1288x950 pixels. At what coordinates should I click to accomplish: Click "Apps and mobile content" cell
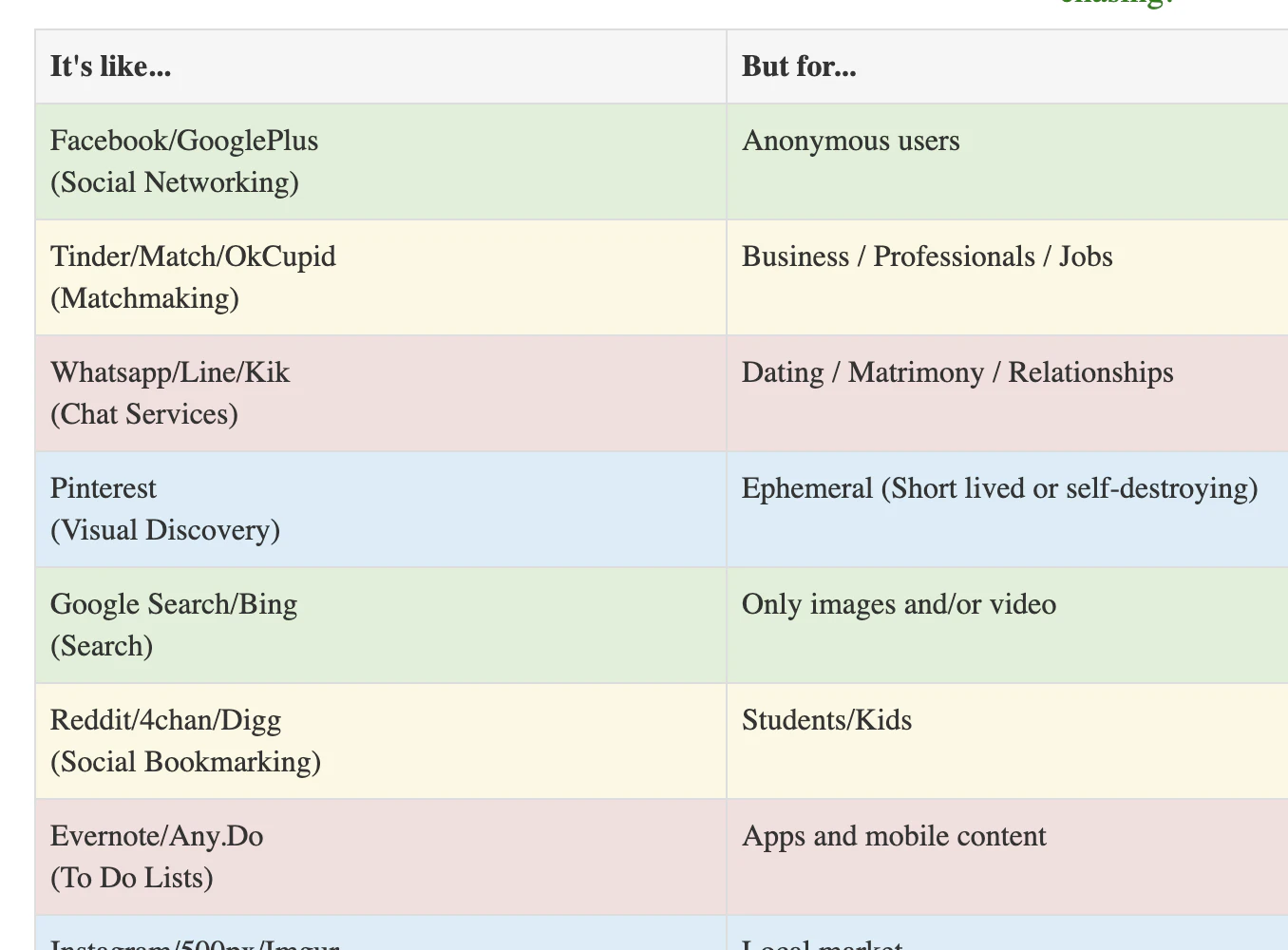coord(1007,857)
